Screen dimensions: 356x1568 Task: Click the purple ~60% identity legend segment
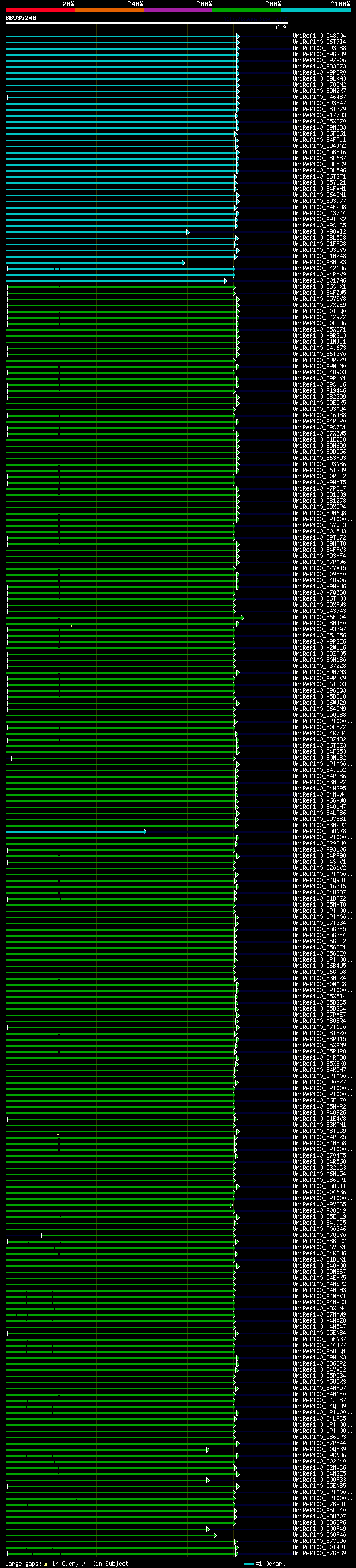coord(177,10)
